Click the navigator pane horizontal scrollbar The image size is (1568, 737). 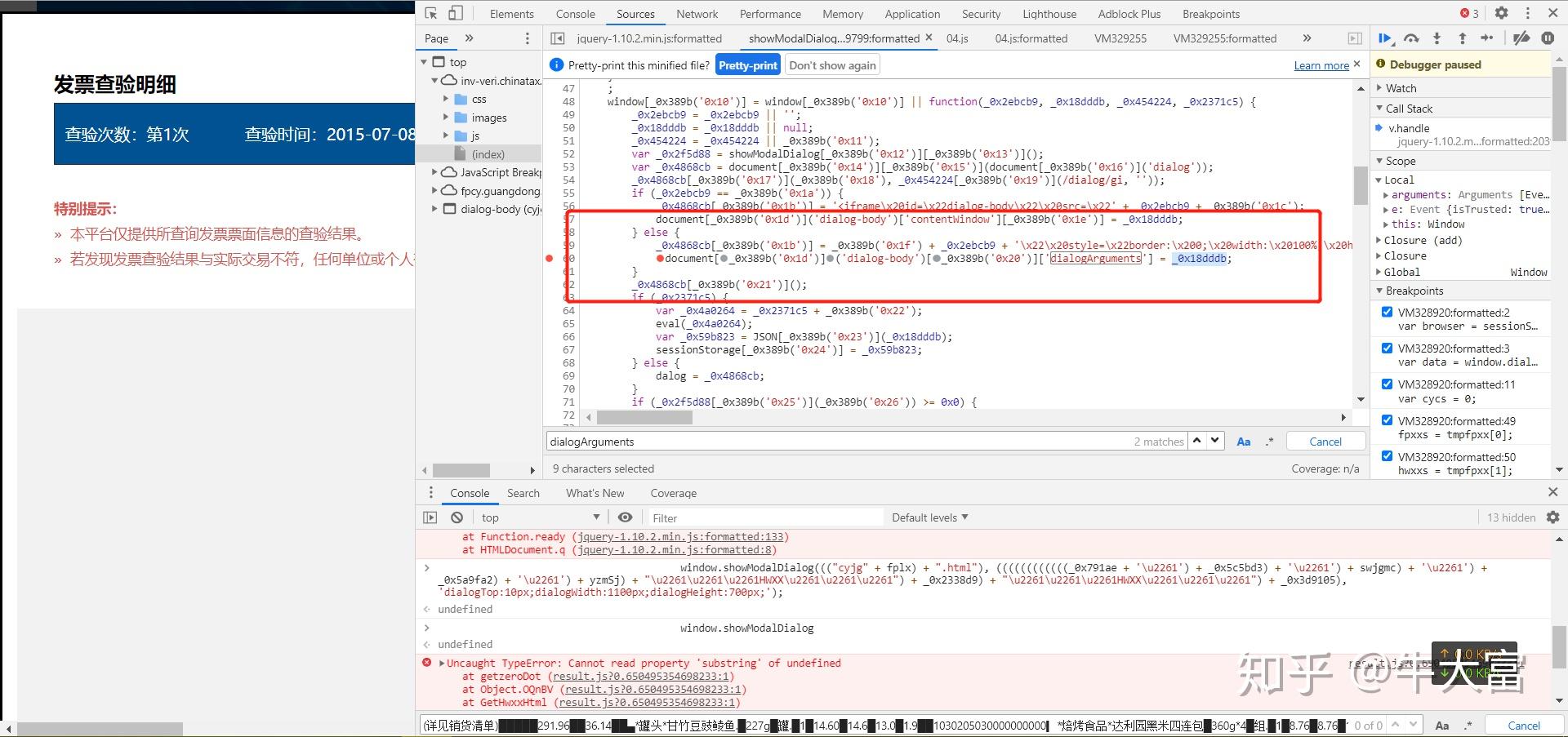(461, 470)
